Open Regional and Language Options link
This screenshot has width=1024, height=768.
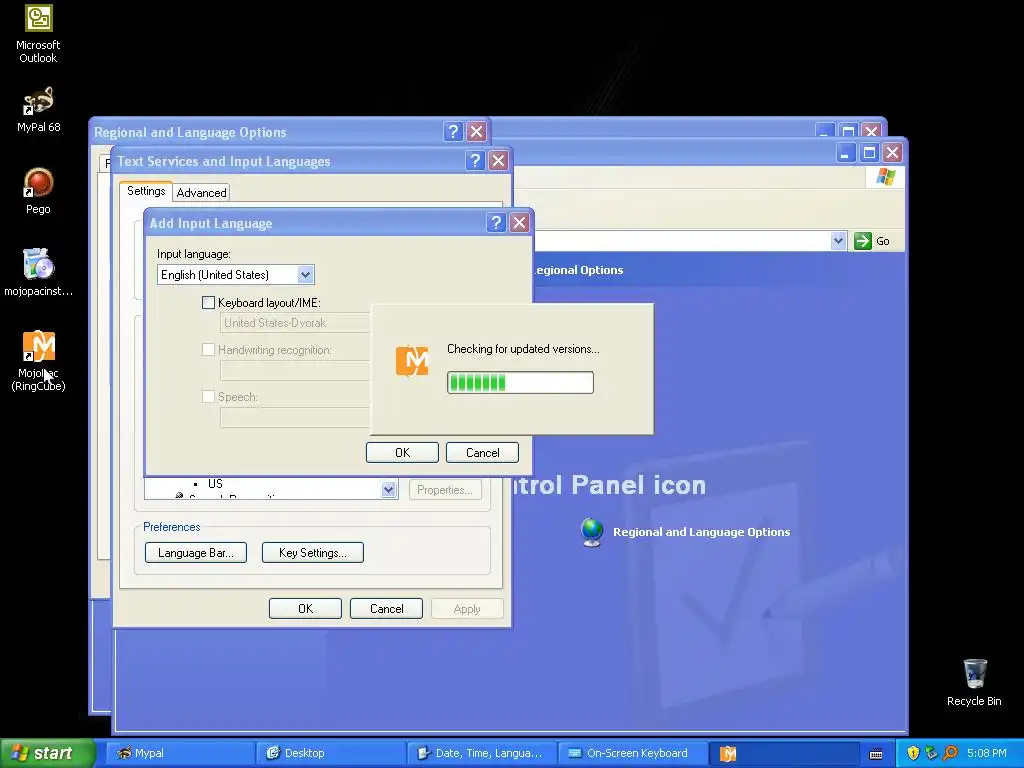(701, 532)
